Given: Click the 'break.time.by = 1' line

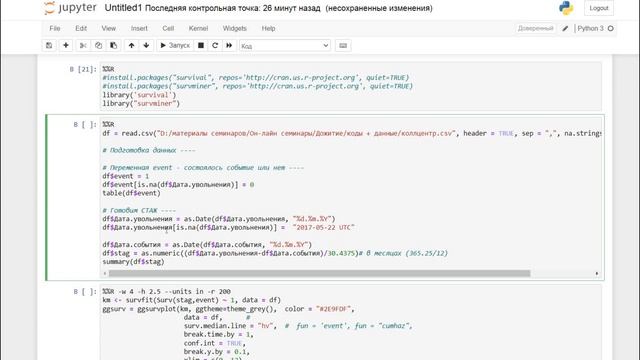Looking at the screenshot, I should [219, 334].
